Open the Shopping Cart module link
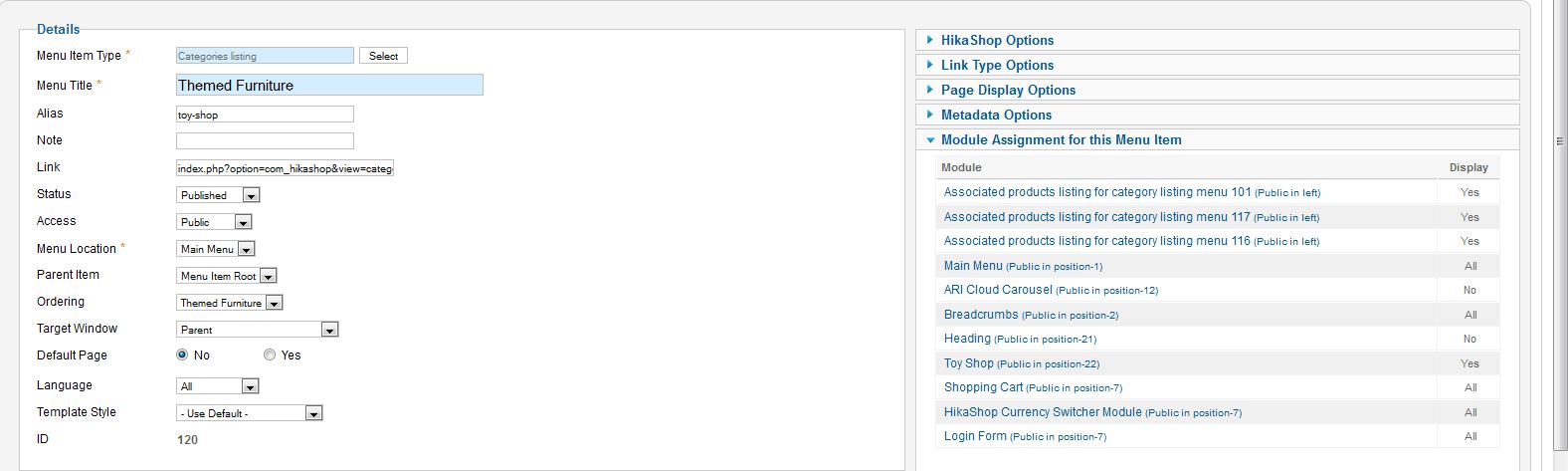The image size is (1568, 471). pos(983,387)
